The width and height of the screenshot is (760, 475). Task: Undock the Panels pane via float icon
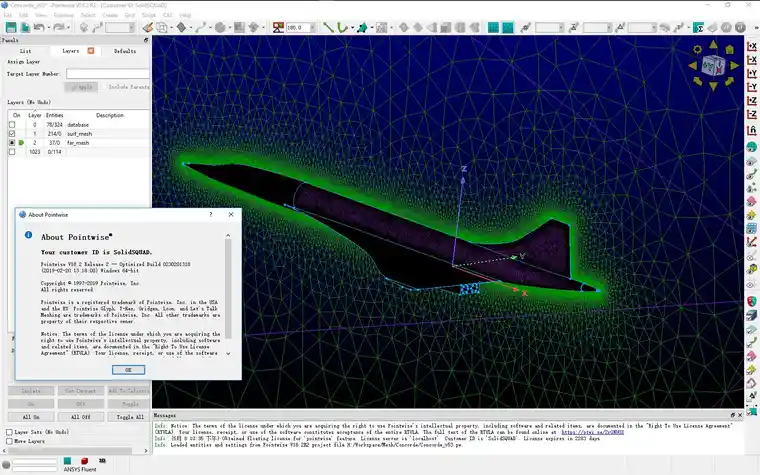(146, 40)
